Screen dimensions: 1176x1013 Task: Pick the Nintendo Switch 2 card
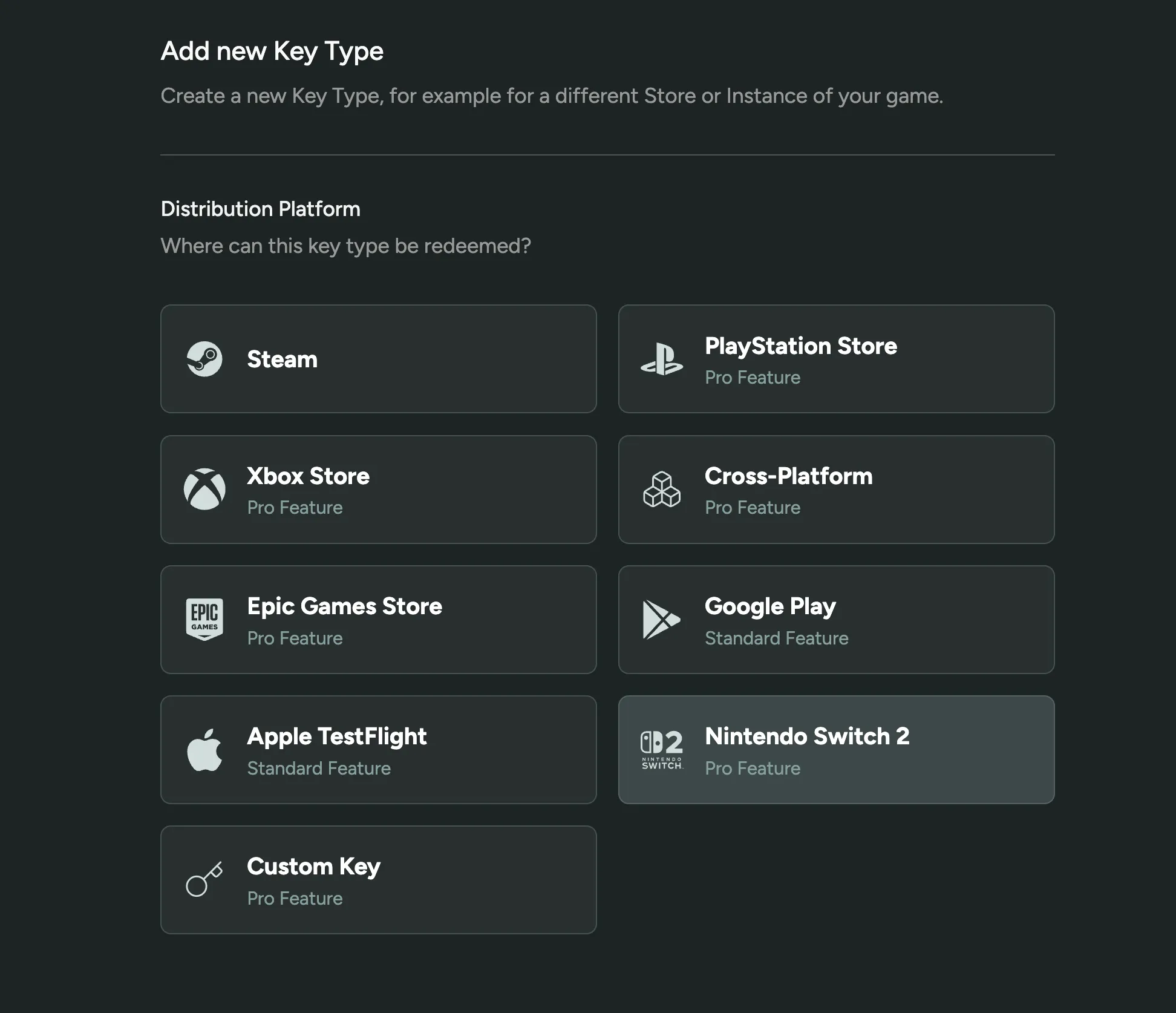click(837, 749)
